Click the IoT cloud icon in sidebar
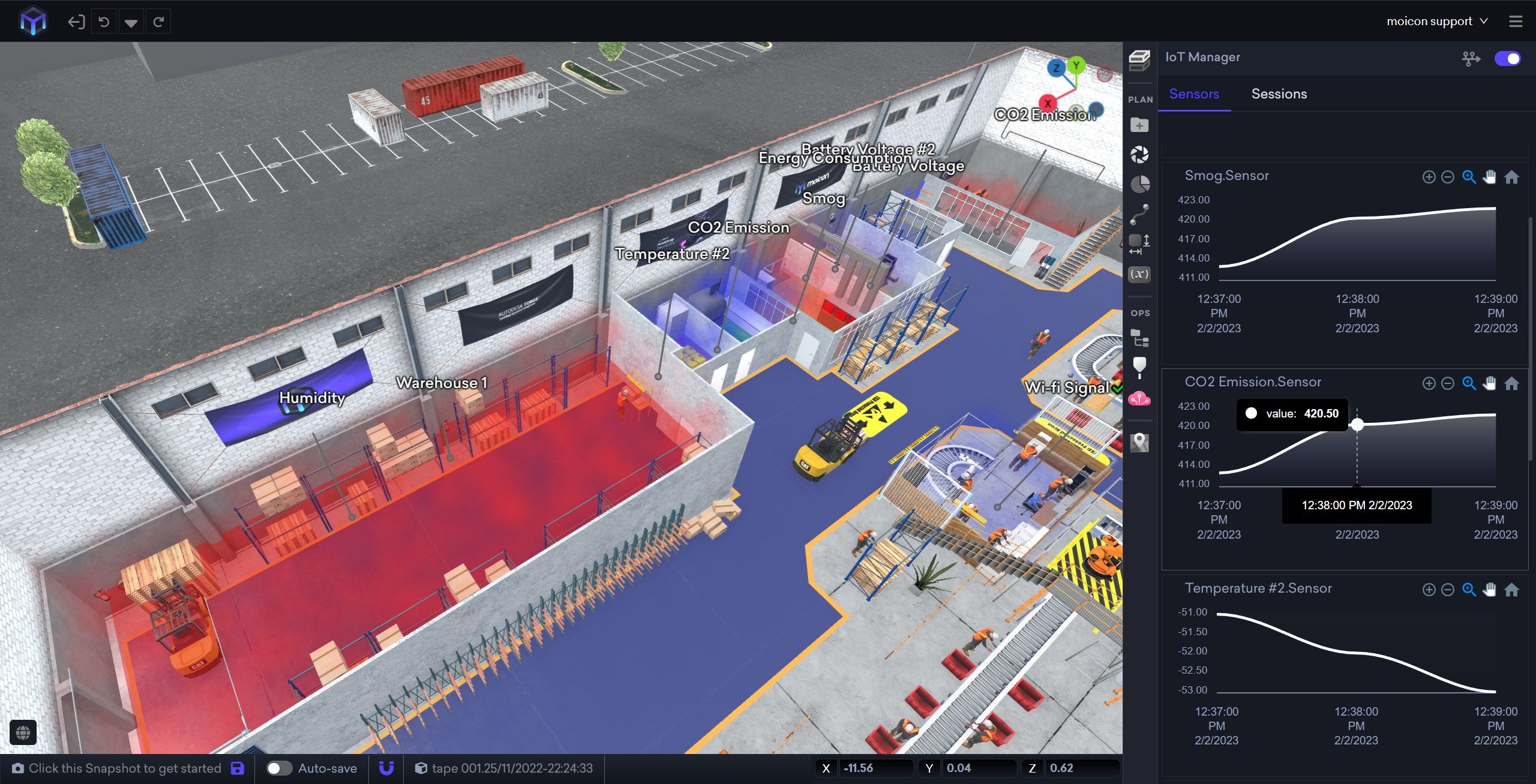The height and width of the screenshot is (784, 1536). pyautogui.click(x=1139, y=398)
